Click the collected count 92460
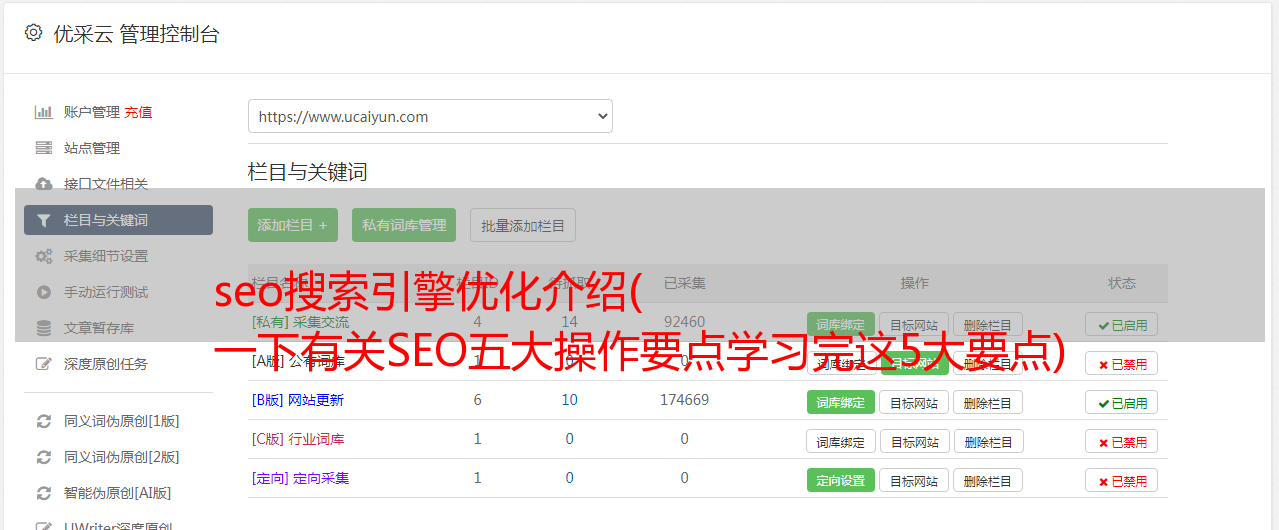This screenshot has width=1279, height=530. coord(684,322)
